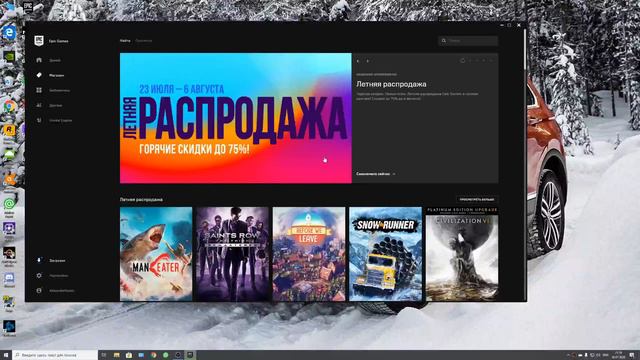
Task: Select the Google Chrome desktop shortcut
Action: pos(9,106)
